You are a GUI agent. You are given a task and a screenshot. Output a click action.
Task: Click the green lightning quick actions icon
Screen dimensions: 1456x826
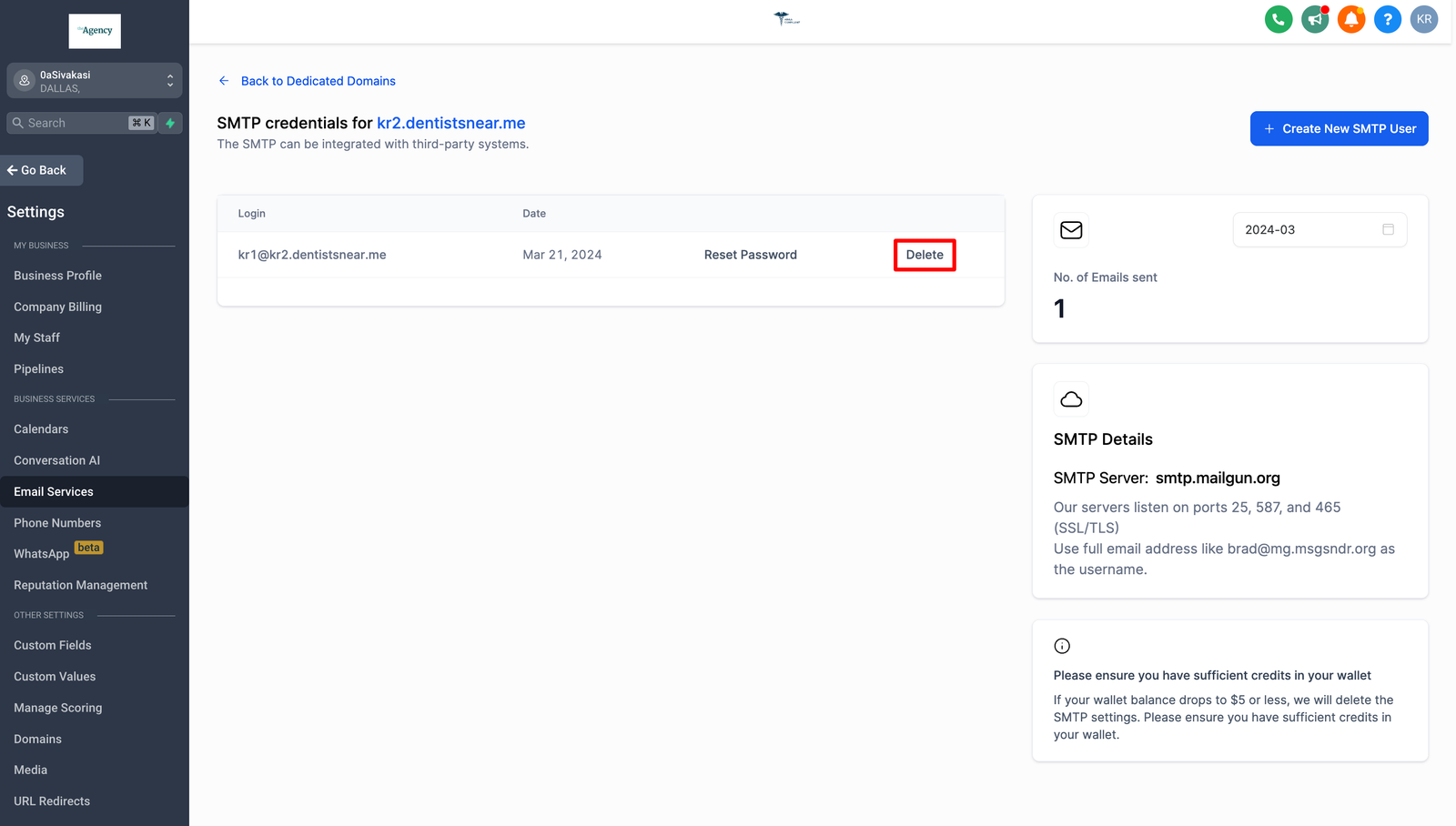170,123
